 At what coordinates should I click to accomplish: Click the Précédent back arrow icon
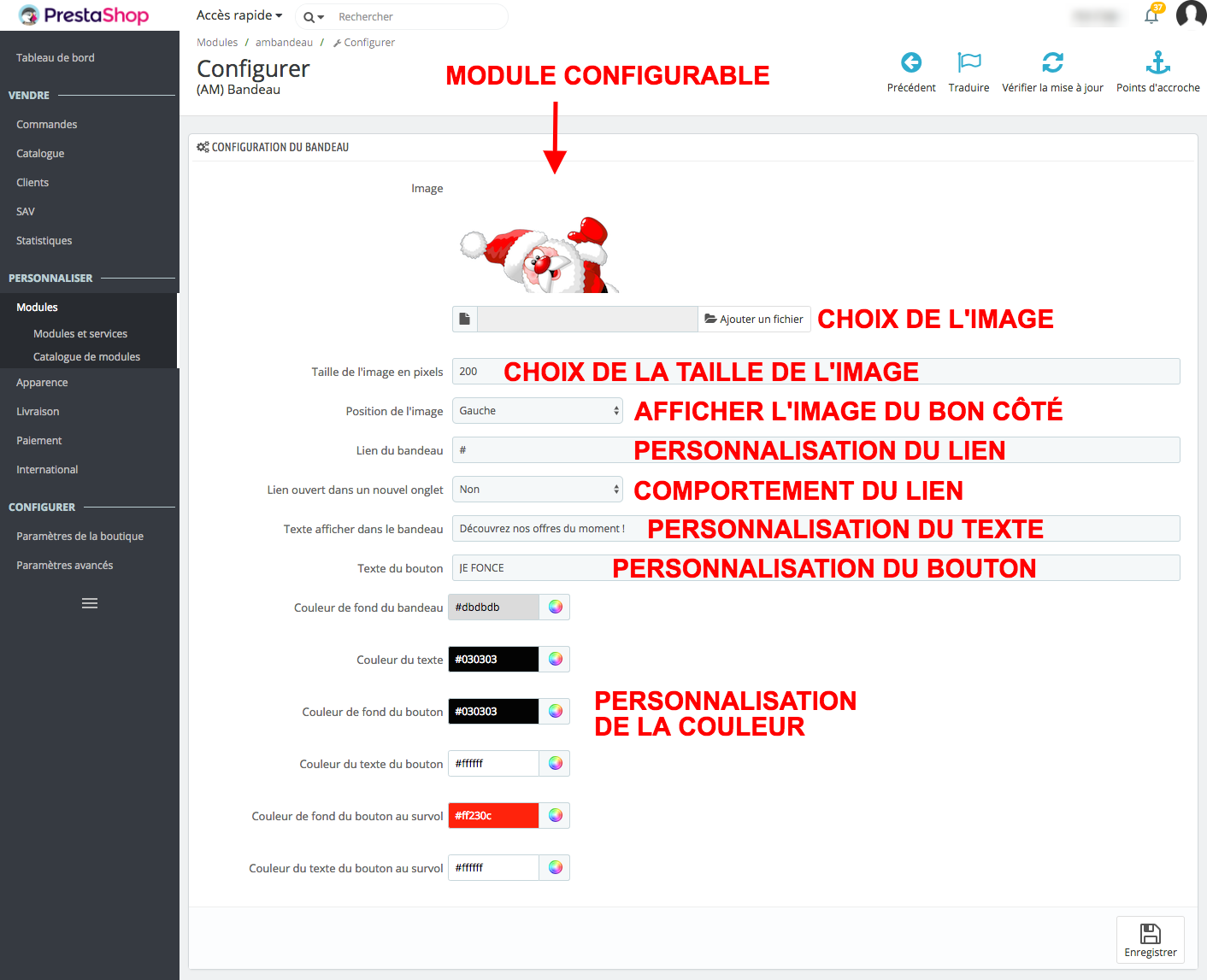point(911,62)
